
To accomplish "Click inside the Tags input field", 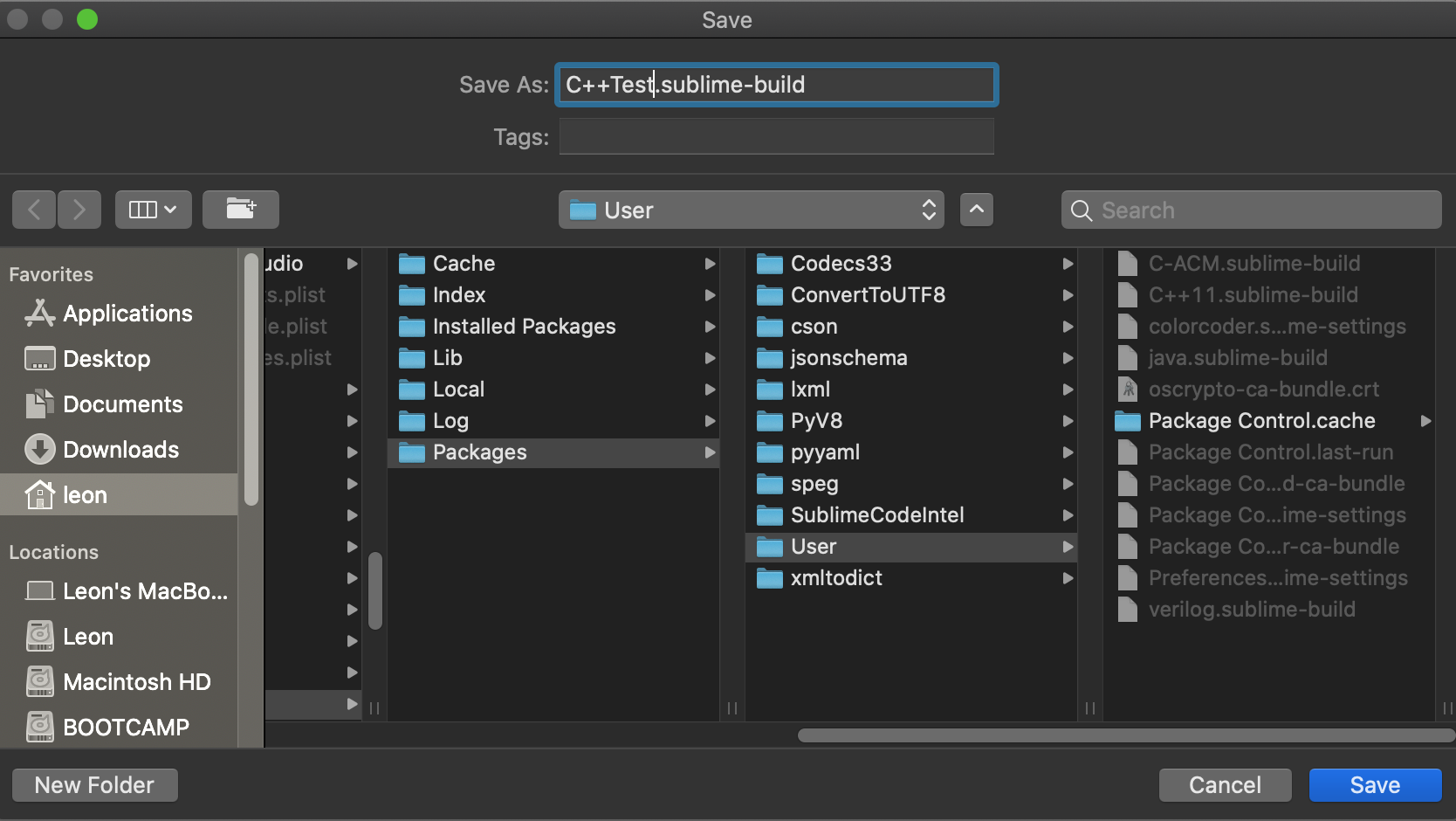I will tap(775, 136).
